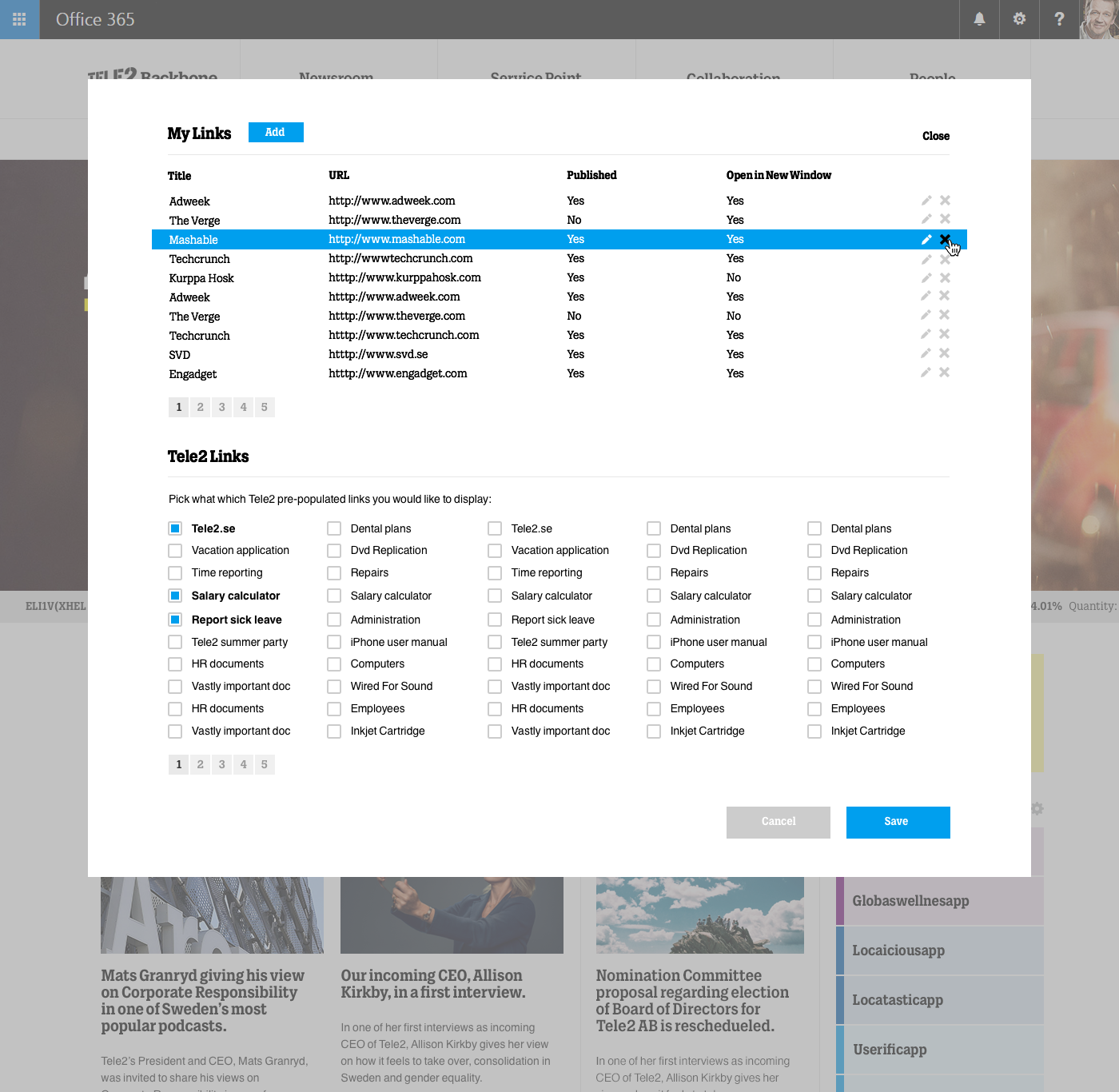
Task: Delete the first Adweek link row
Action: point(945,201)
